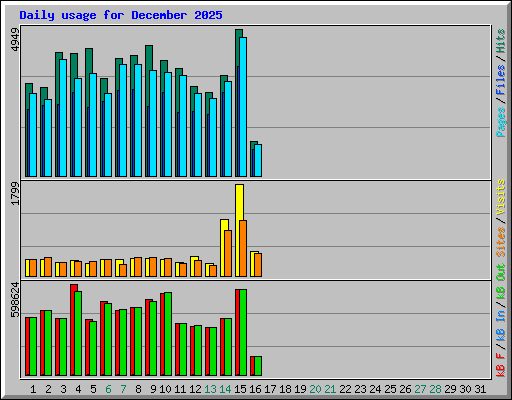Select day 4 on the axis

78,389
